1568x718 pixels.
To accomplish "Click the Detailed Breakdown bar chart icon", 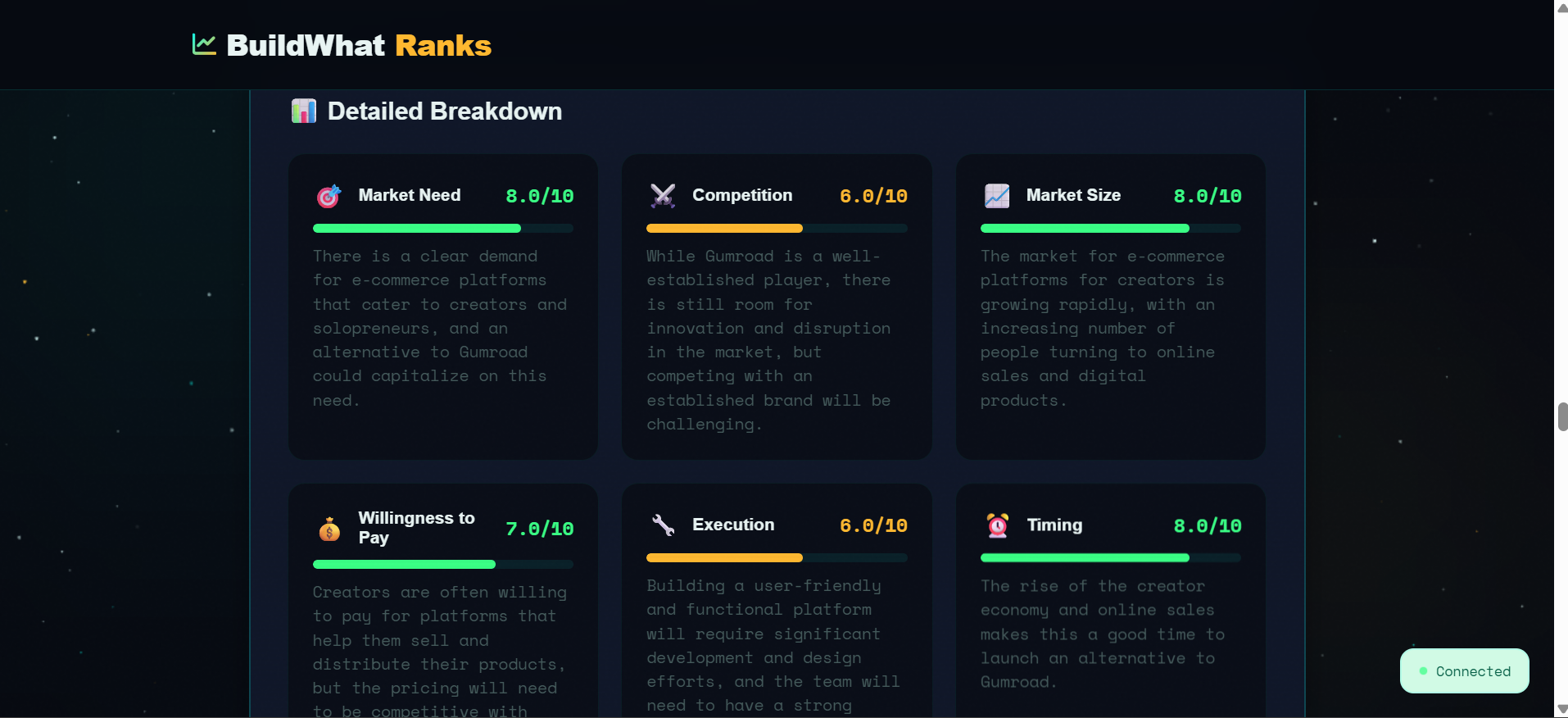I will tap(303, 111).
